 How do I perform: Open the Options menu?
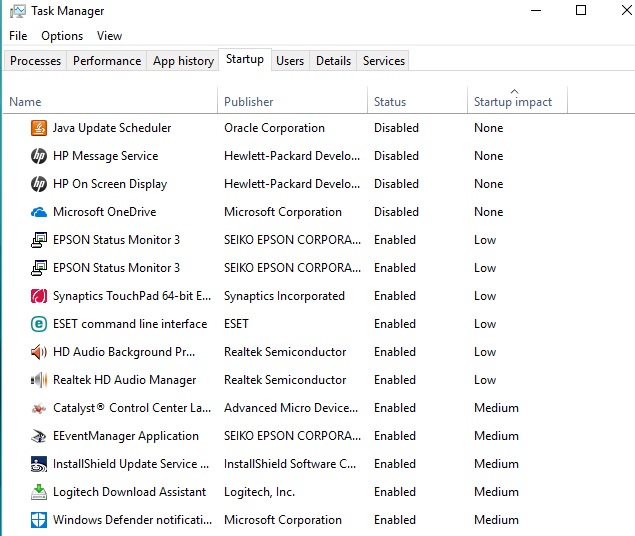point(62,36)
